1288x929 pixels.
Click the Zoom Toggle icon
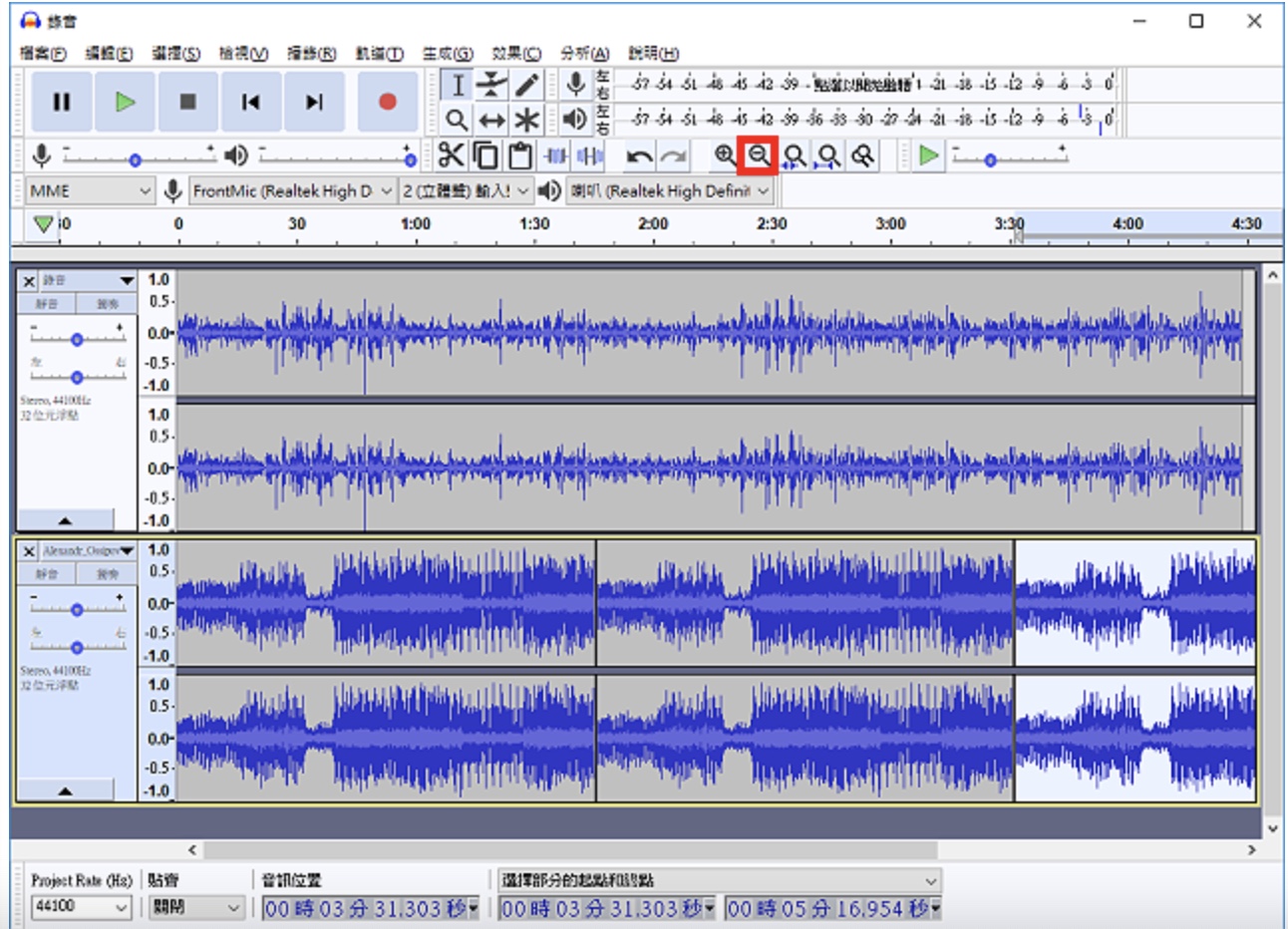click(x=863, y=155)
